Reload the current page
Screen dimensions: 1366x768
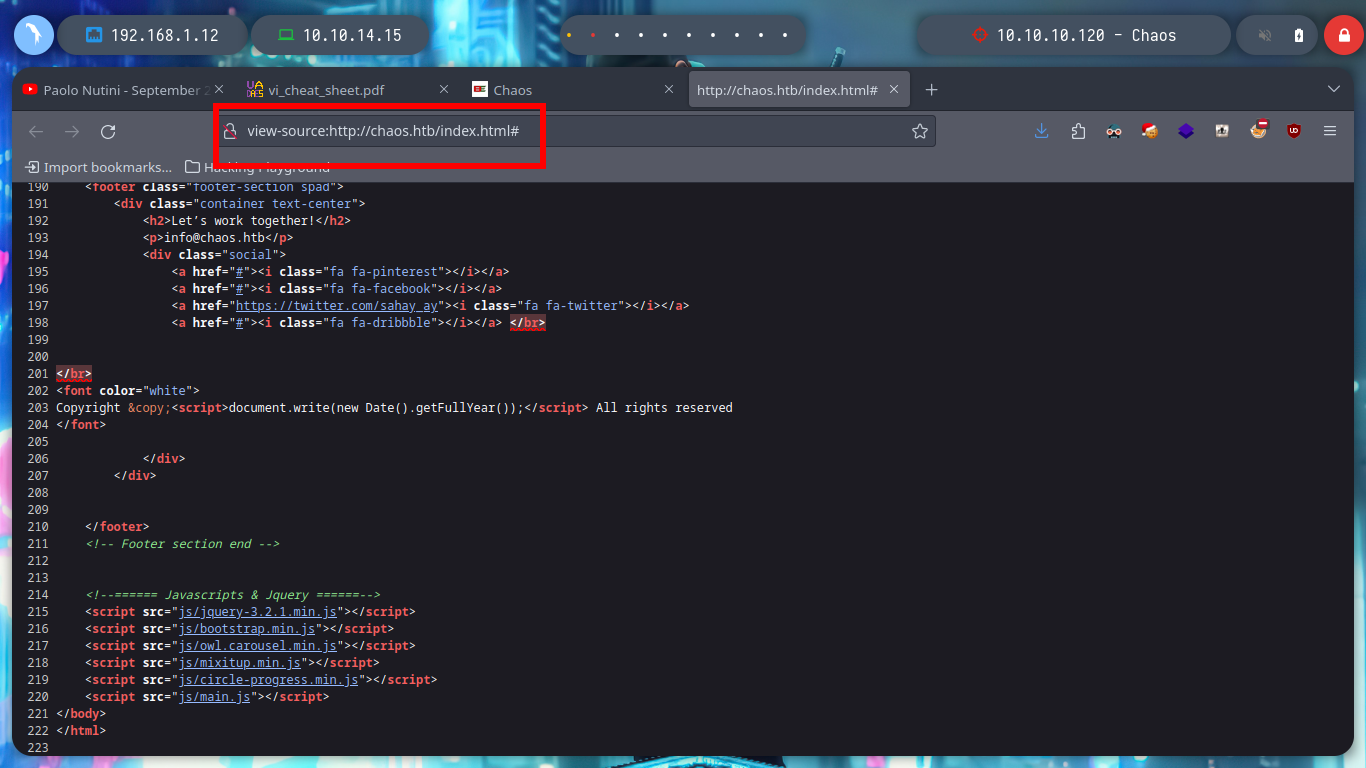(x=108, y=131)
